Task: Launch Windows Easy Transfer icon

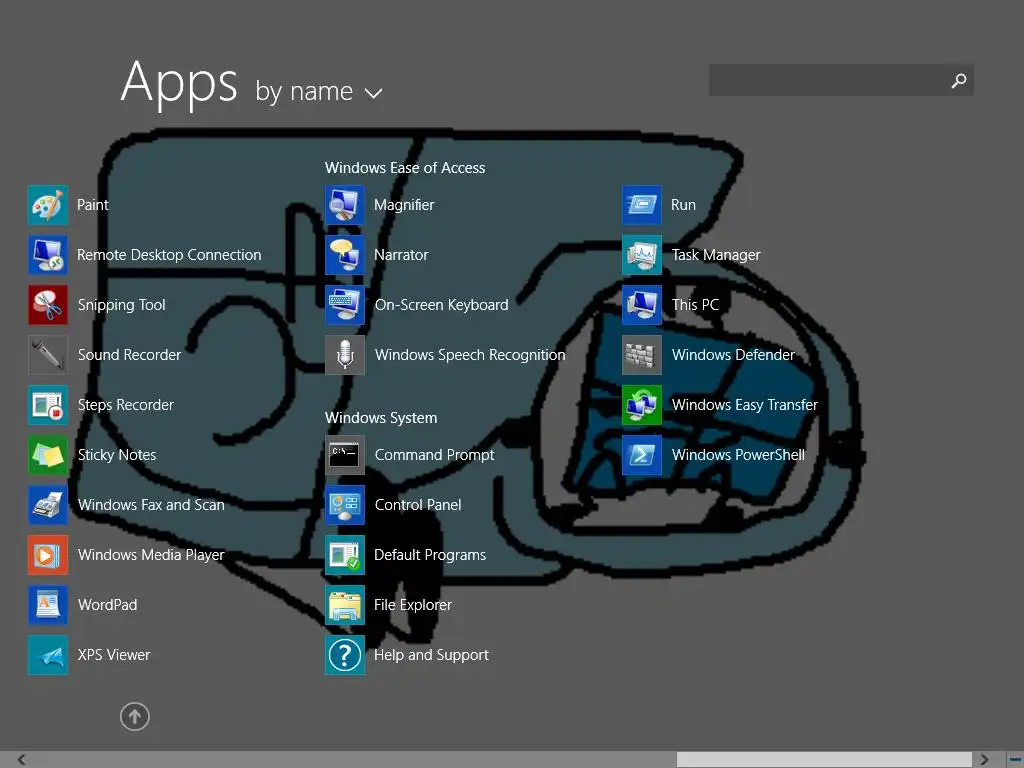Action: point(642,405)
